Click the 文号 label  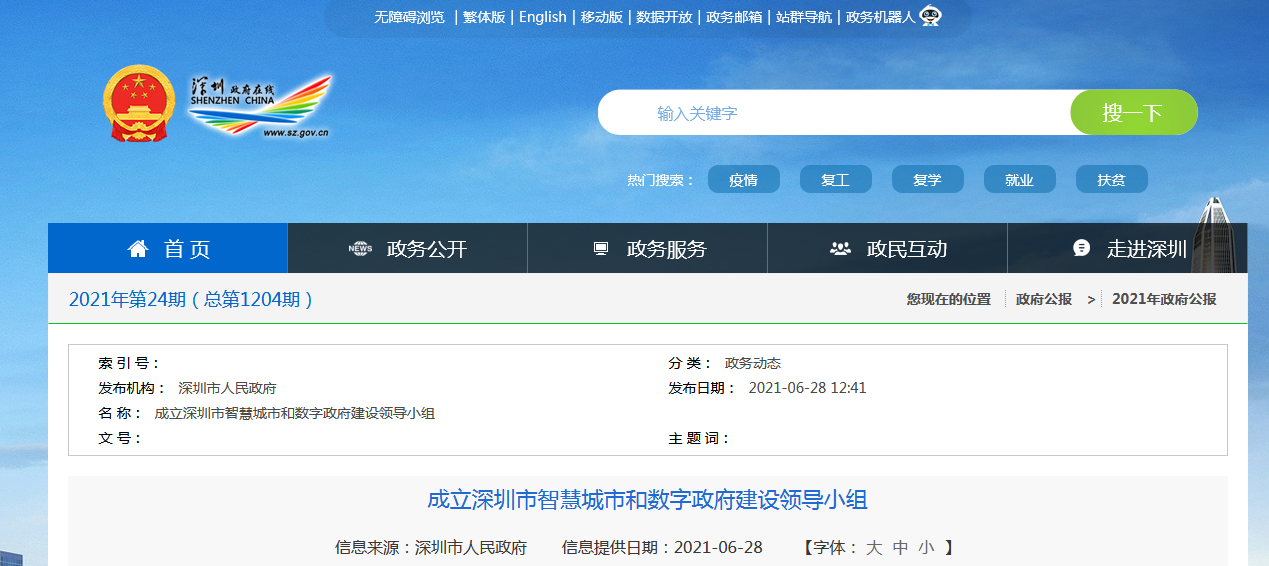tap(120, 438)
